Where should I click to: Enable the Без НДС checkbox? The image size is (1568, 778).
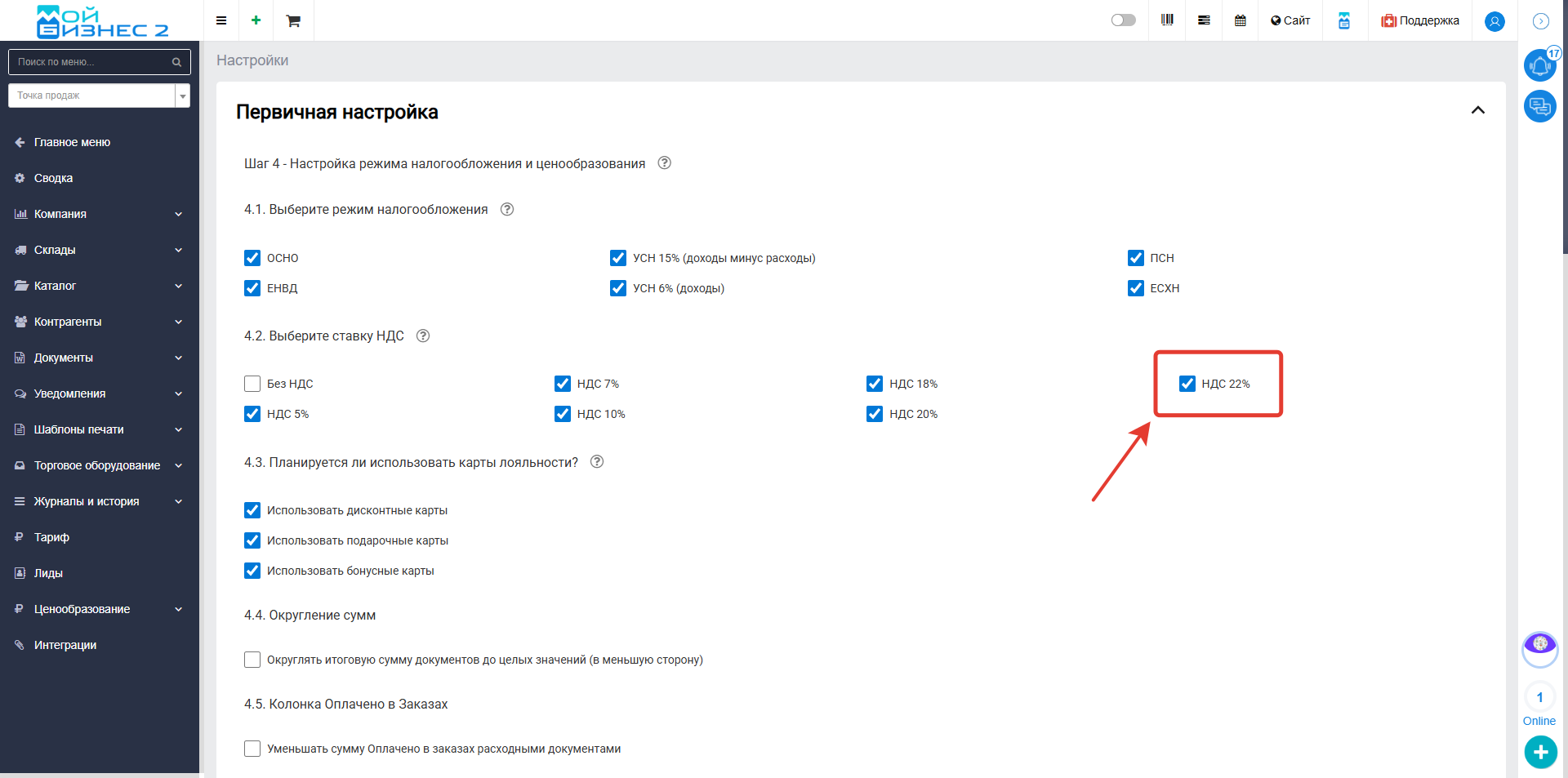click(x=252, y=384)
